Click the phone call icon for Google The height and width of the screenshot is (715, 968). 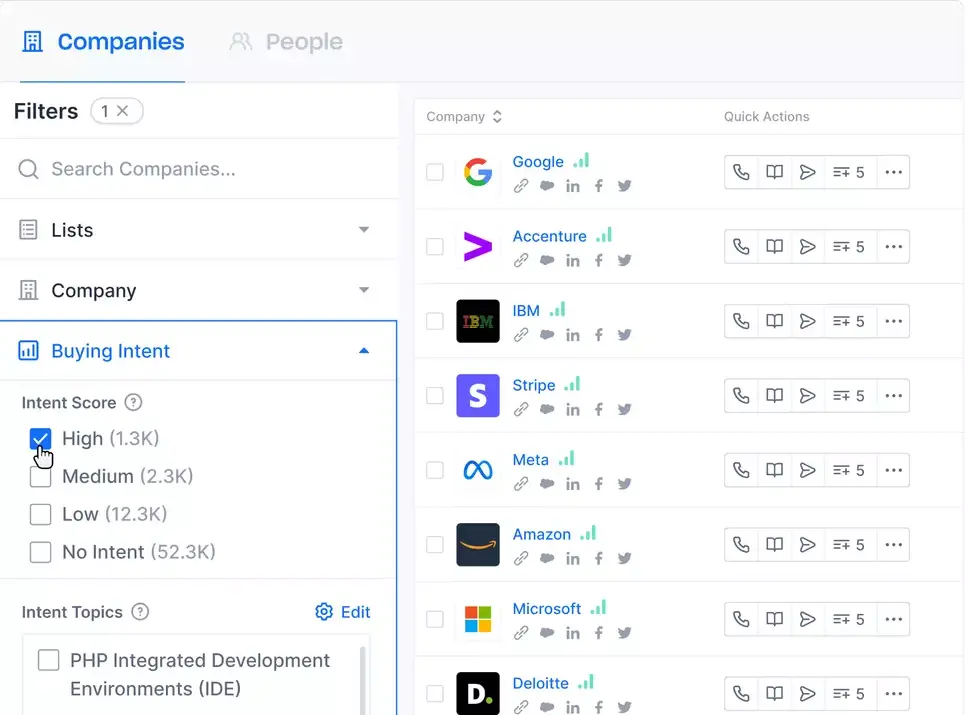tap(741, 172)
